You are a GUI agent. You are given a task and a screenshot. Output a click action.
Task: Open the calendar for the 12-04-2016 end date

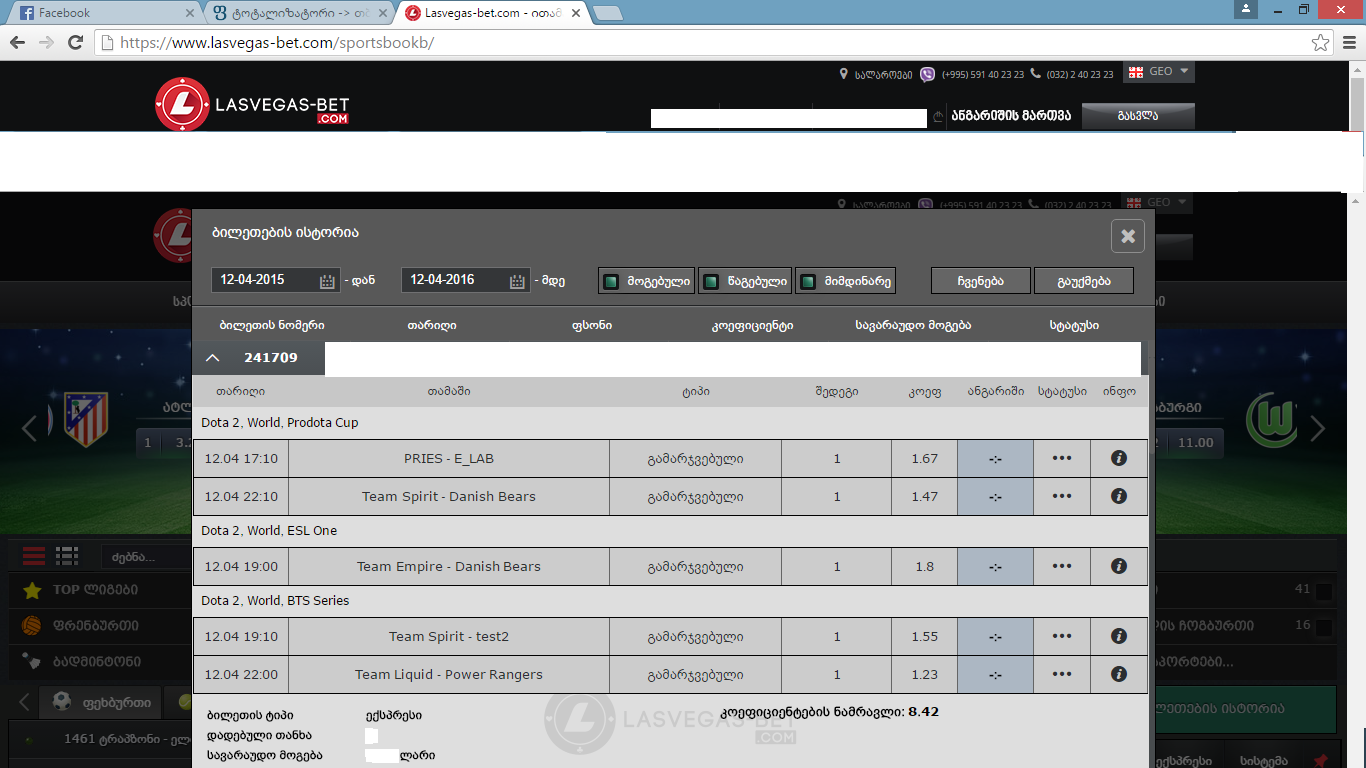pos(517,281)
